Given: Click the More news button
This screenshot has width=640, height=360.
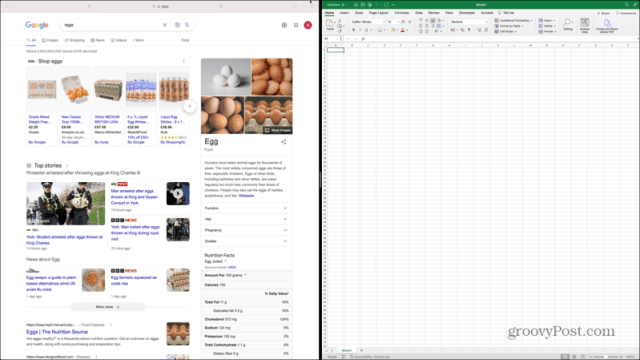Looking at the screenshot, I should point(108,307).
